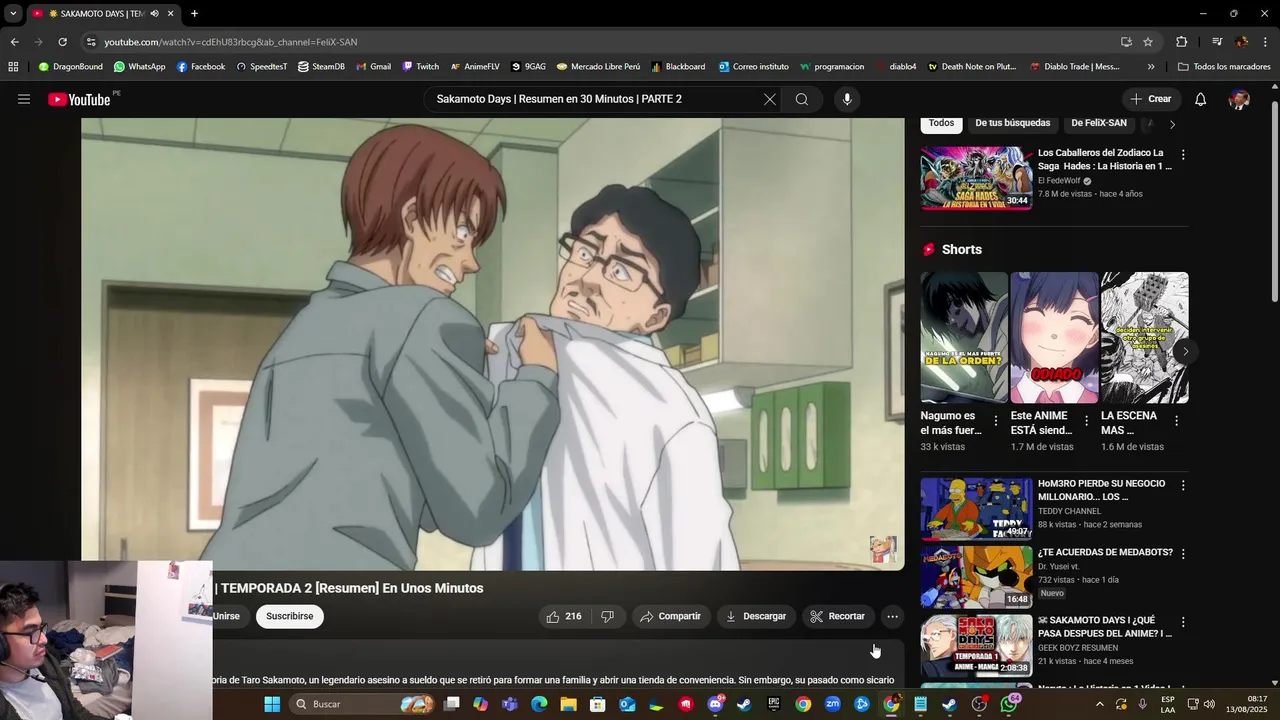Open options for LA ESCENA MAS short
Image resolution: width=1280 pixels, height=720 pixels.
[1176, 421]
